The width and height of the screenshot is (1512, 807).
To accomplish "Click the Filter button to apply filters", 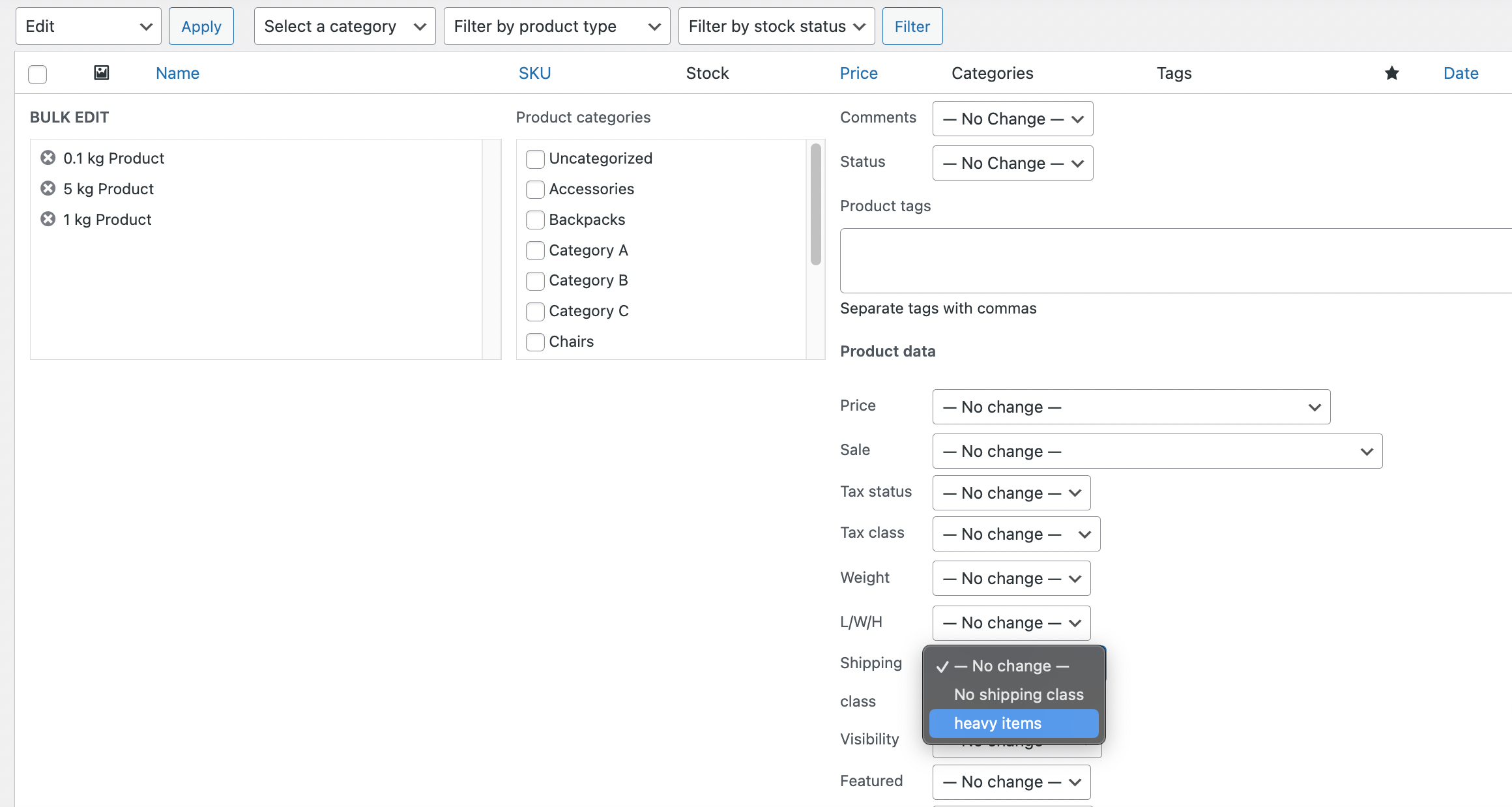I will click(910, 26).
